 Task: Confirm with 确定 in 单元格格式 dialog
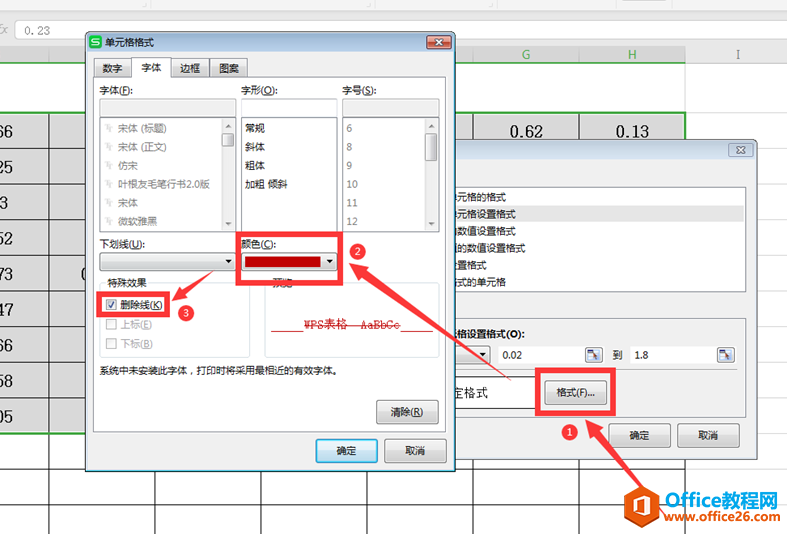[346, 451]
